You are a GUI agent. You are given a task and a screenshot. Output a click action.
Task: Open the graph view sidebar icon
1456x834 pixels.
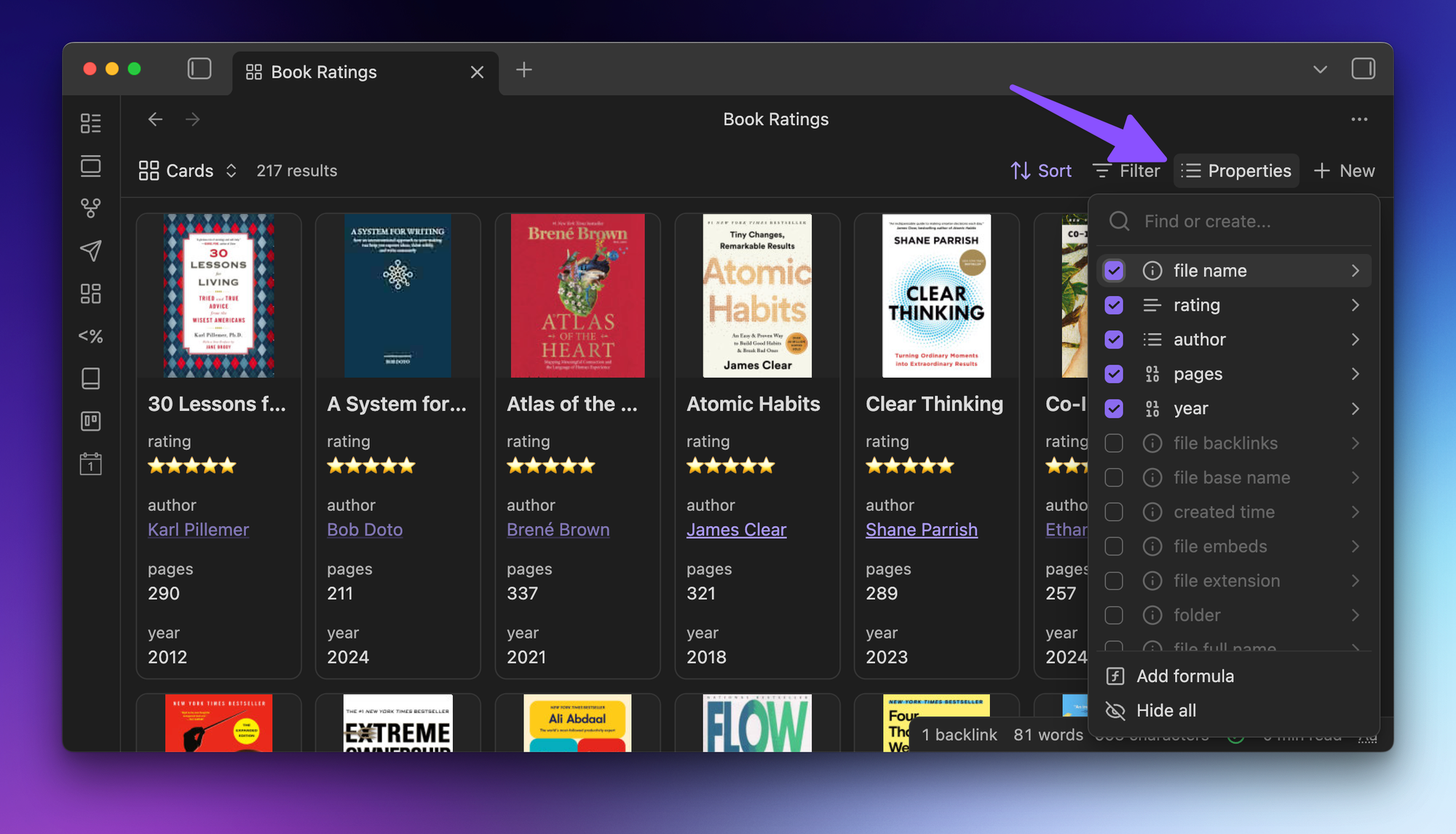pyautogui.click(x=90, y=208)
